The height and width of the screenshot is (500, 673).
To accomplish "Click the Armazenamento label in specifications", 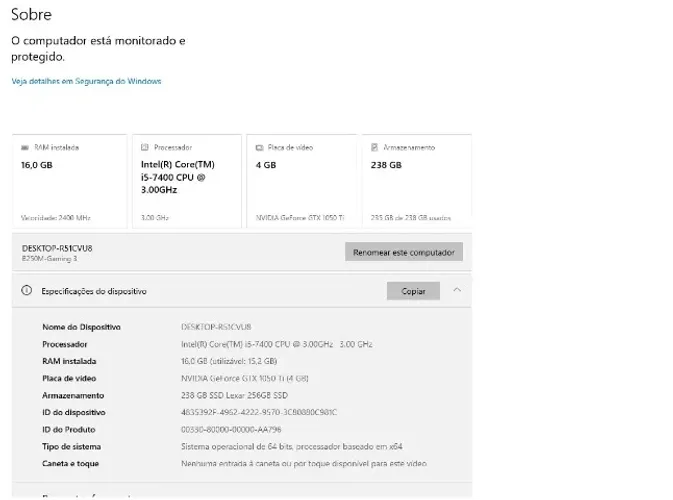I will click(73, 396).
